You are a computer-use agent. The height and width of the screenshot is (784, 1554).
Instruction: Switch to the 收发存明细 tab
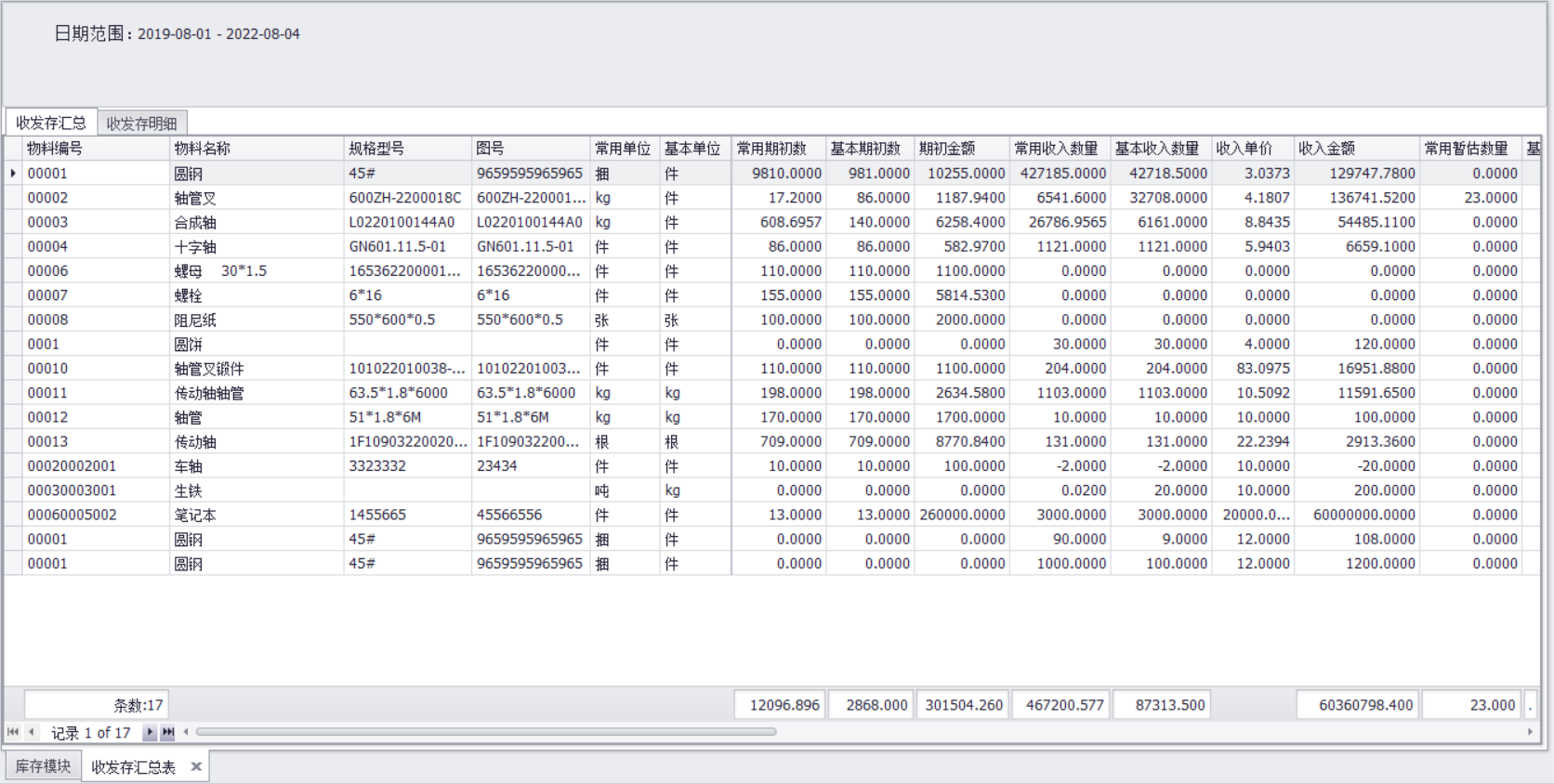tap(141, 124)
